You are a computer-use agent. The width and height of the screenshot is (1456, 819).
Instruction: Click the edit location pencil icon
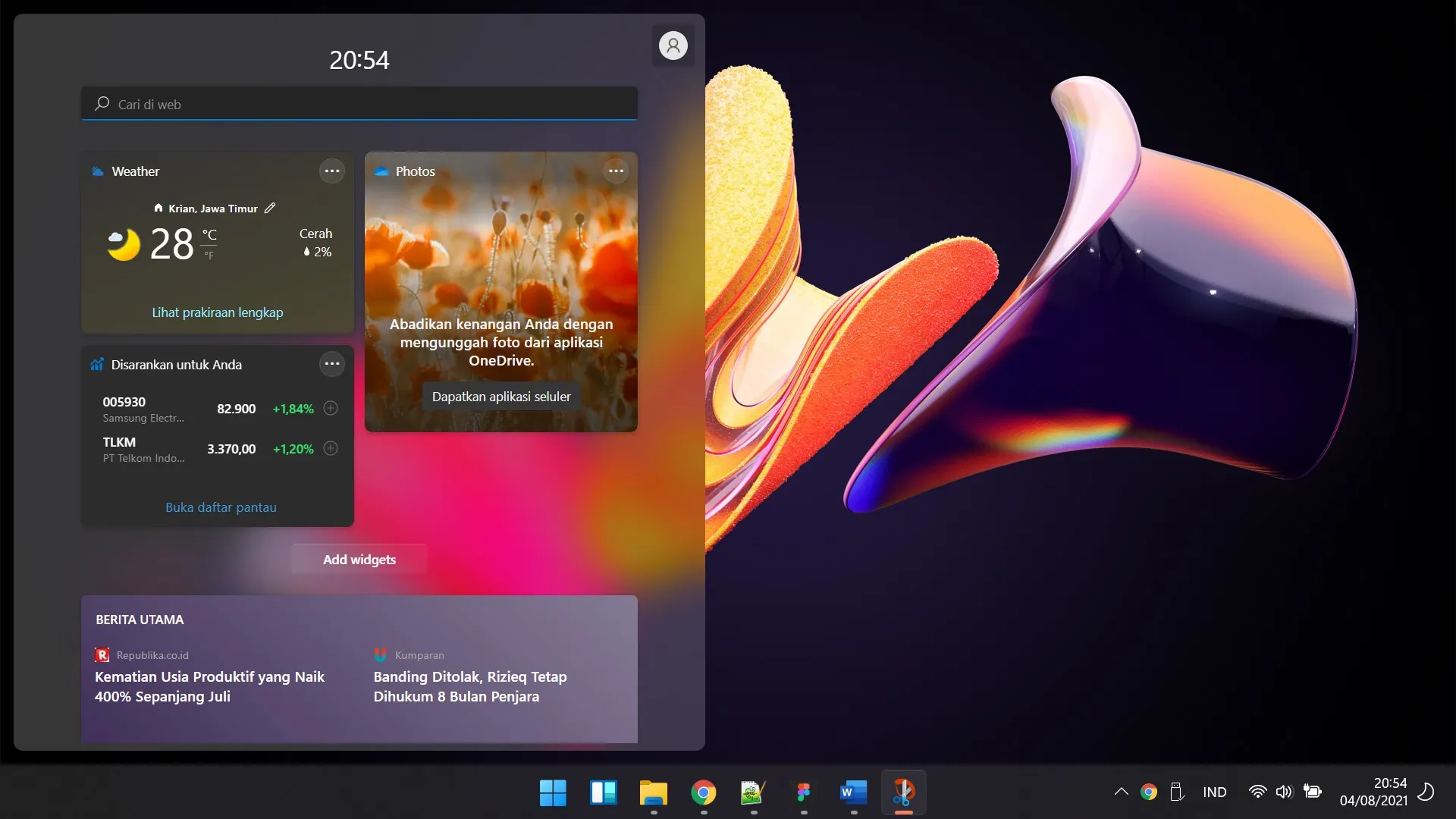coord(270,208)
